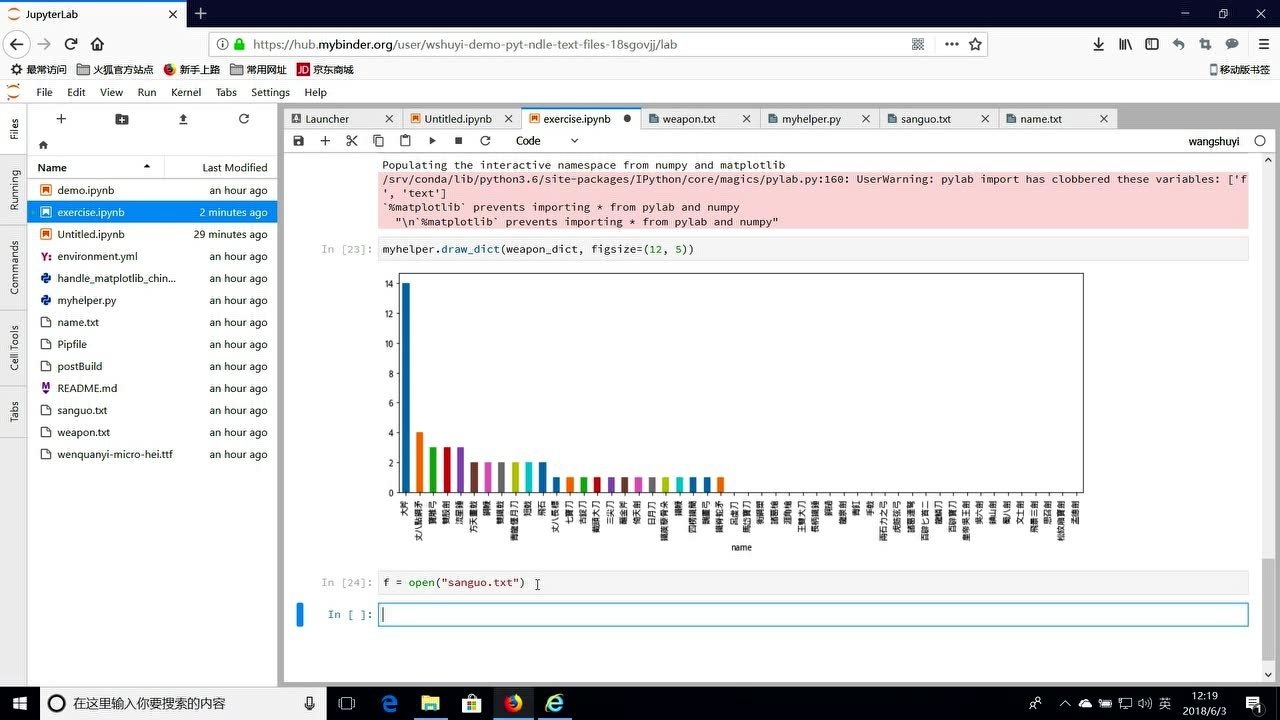Image resolution: width=1280 pixels, height=720 pixels.
Task: Run the current notebook cell
Action: (x=432, y=140)
